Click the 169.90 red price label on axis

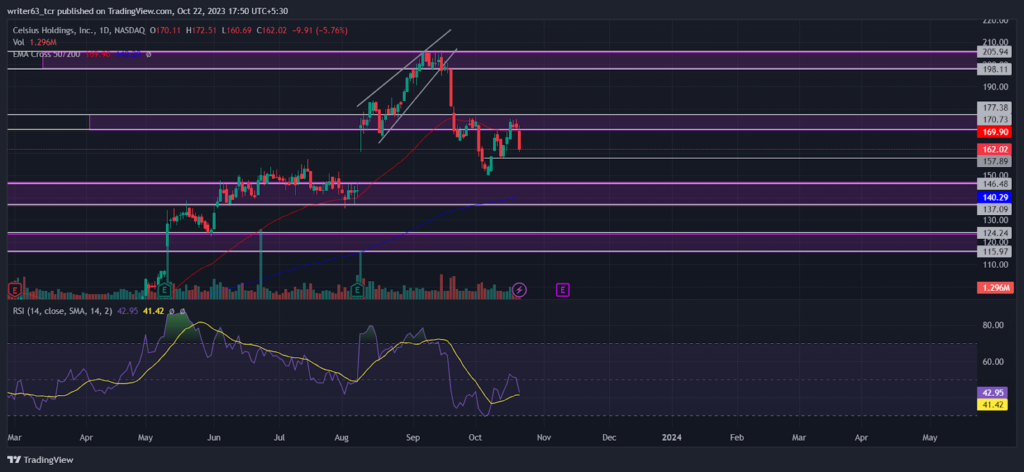coord(995,132)
